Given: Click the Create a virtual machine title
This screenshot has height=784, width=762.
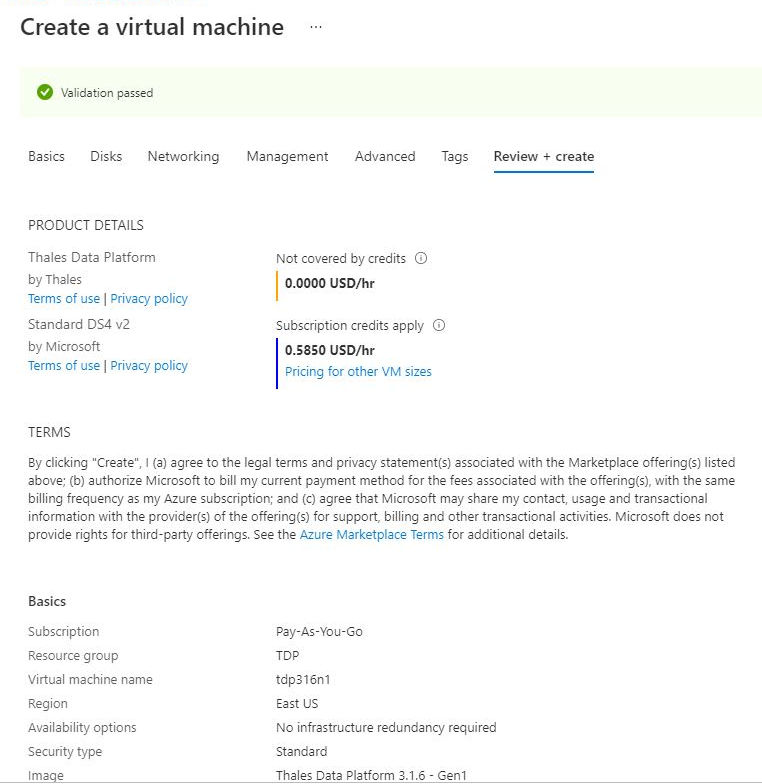Looking at the screenshot, I should coord(152,27).
